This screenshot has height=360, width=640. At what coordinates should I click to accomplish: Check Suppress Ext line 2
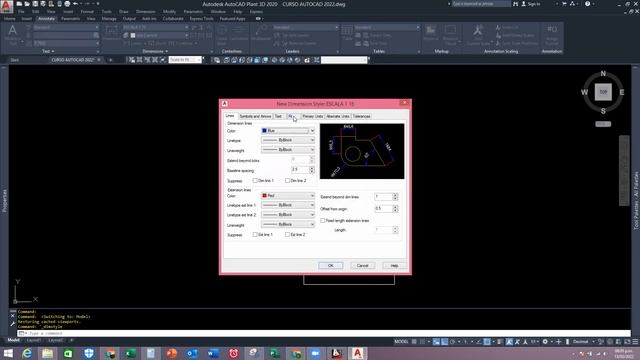287,235
